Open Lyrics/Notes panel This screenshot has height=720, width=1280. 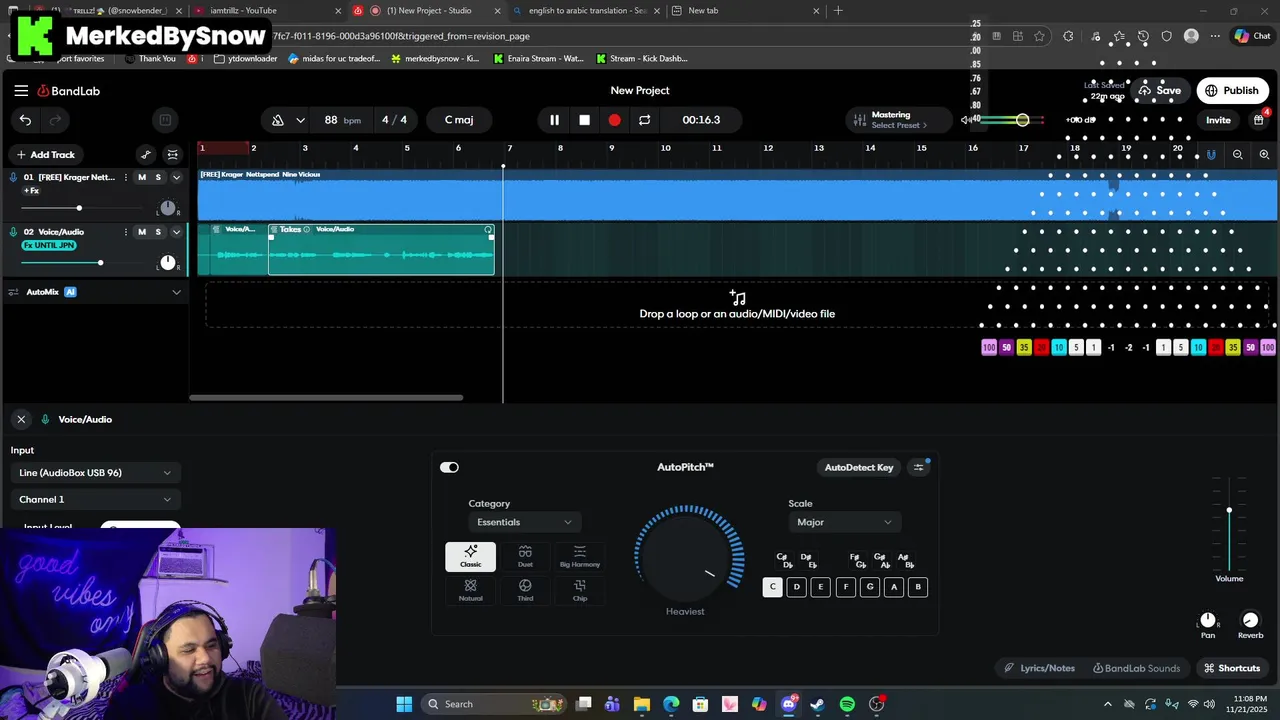point(1039,668)
